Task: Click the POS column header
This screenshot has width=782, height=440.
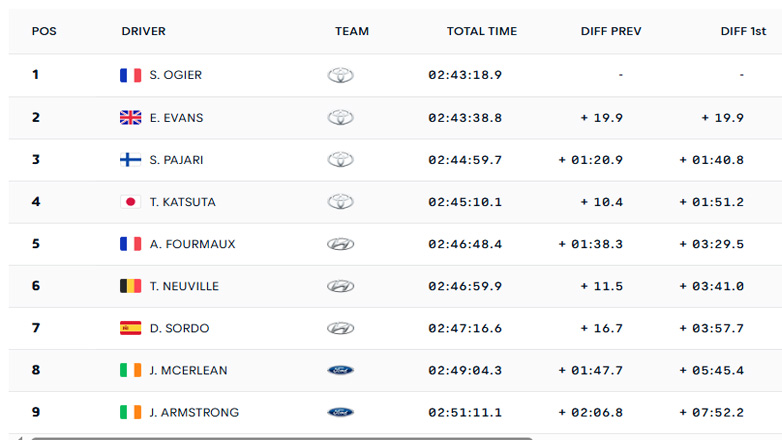Action: (x=44, y=31)
